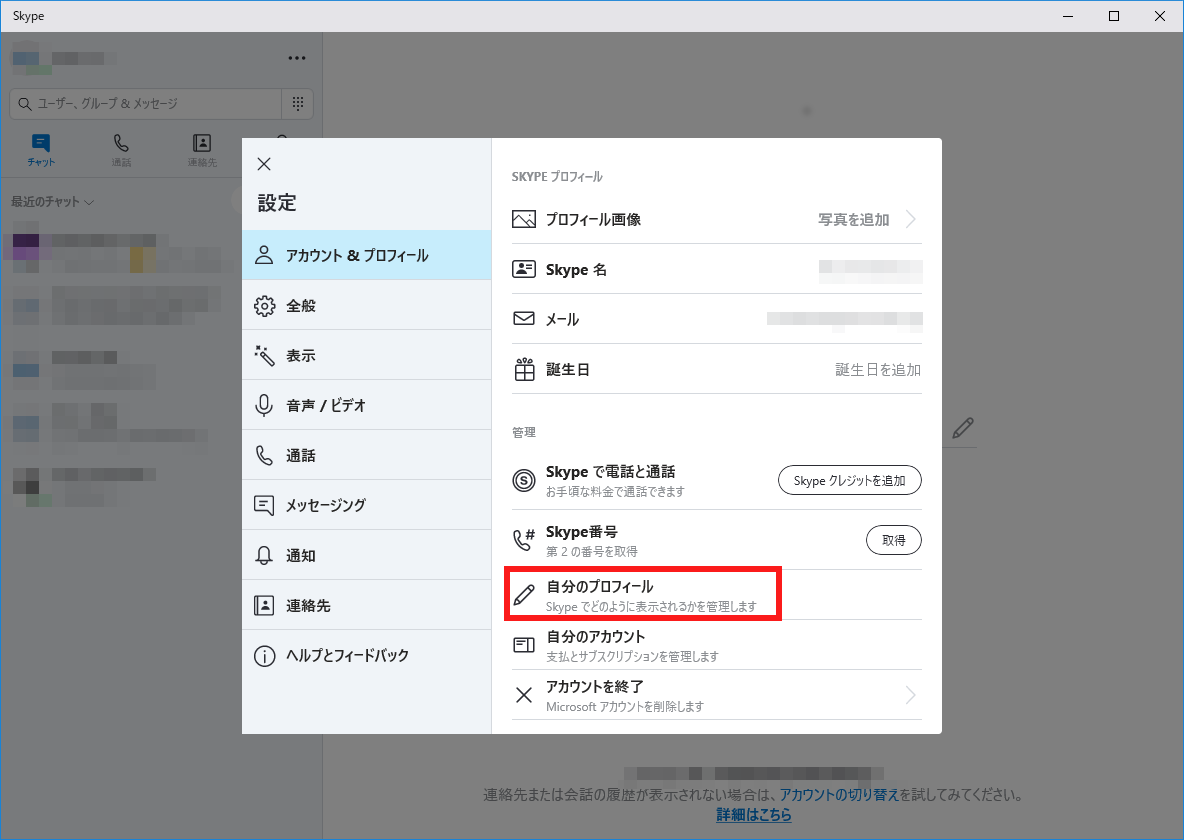Select the メール row
This screenshot has height=840, width=1184.
717,319
